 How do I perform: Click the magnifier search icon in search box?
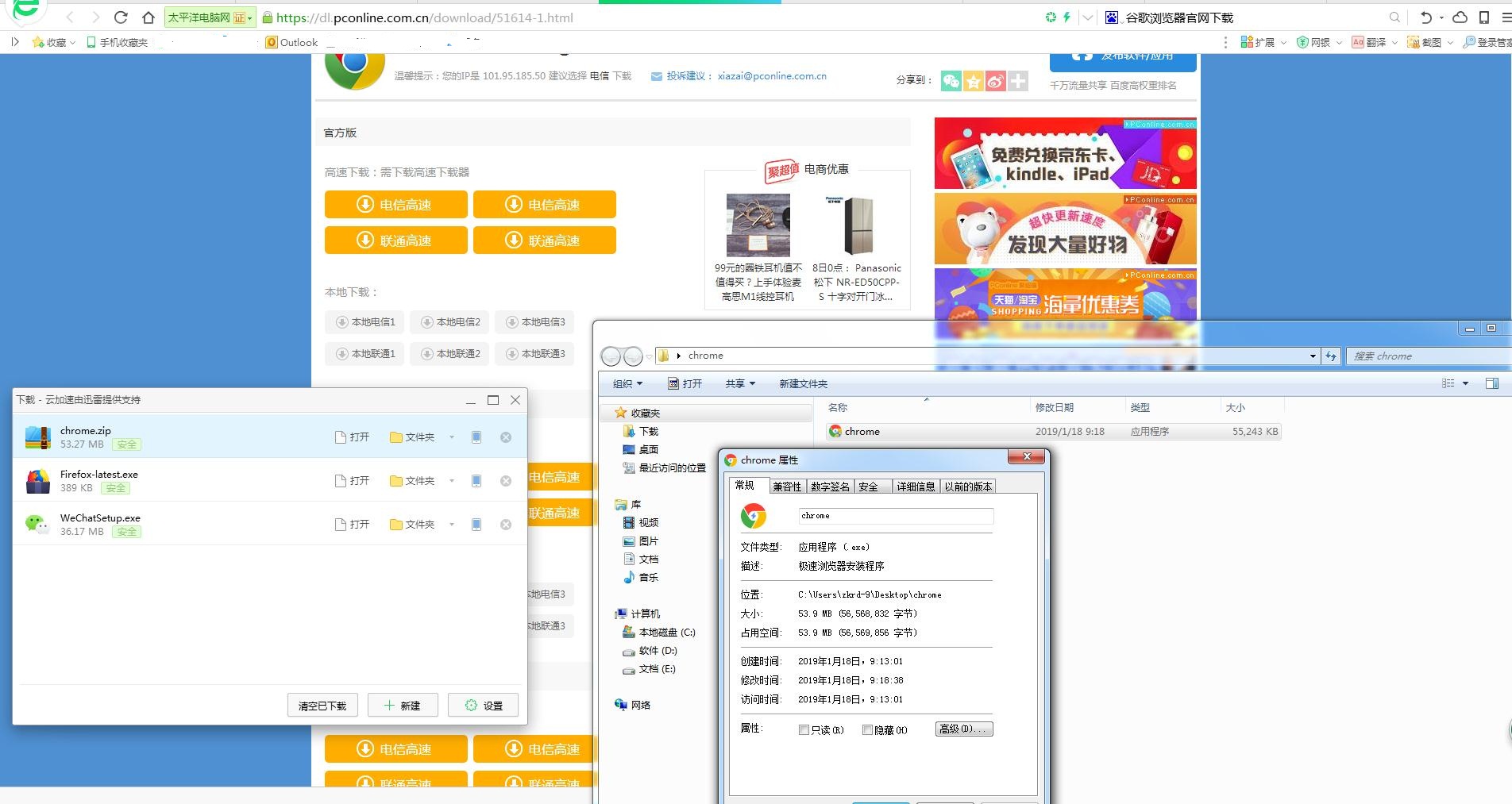[x=1394, y=17]
